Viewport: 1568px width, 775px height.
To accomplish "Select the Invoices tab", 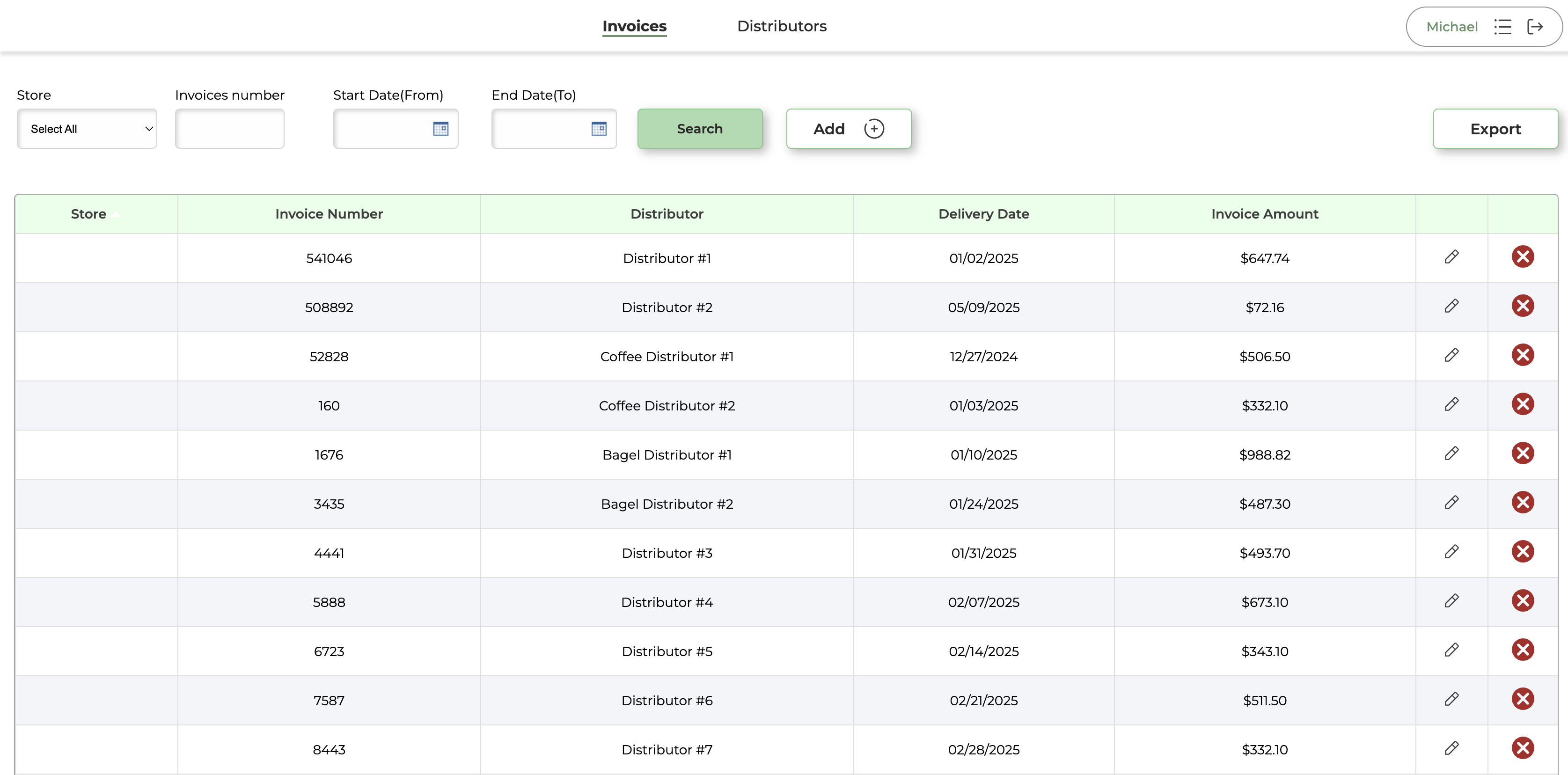I will (634, 26).
